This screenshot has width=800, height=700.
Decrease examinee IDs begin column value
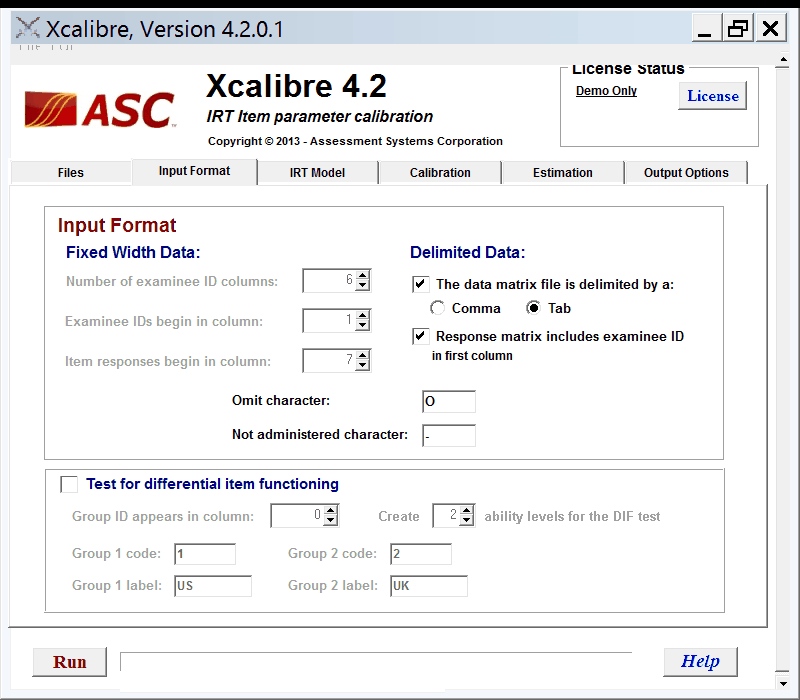coord(362,326)
